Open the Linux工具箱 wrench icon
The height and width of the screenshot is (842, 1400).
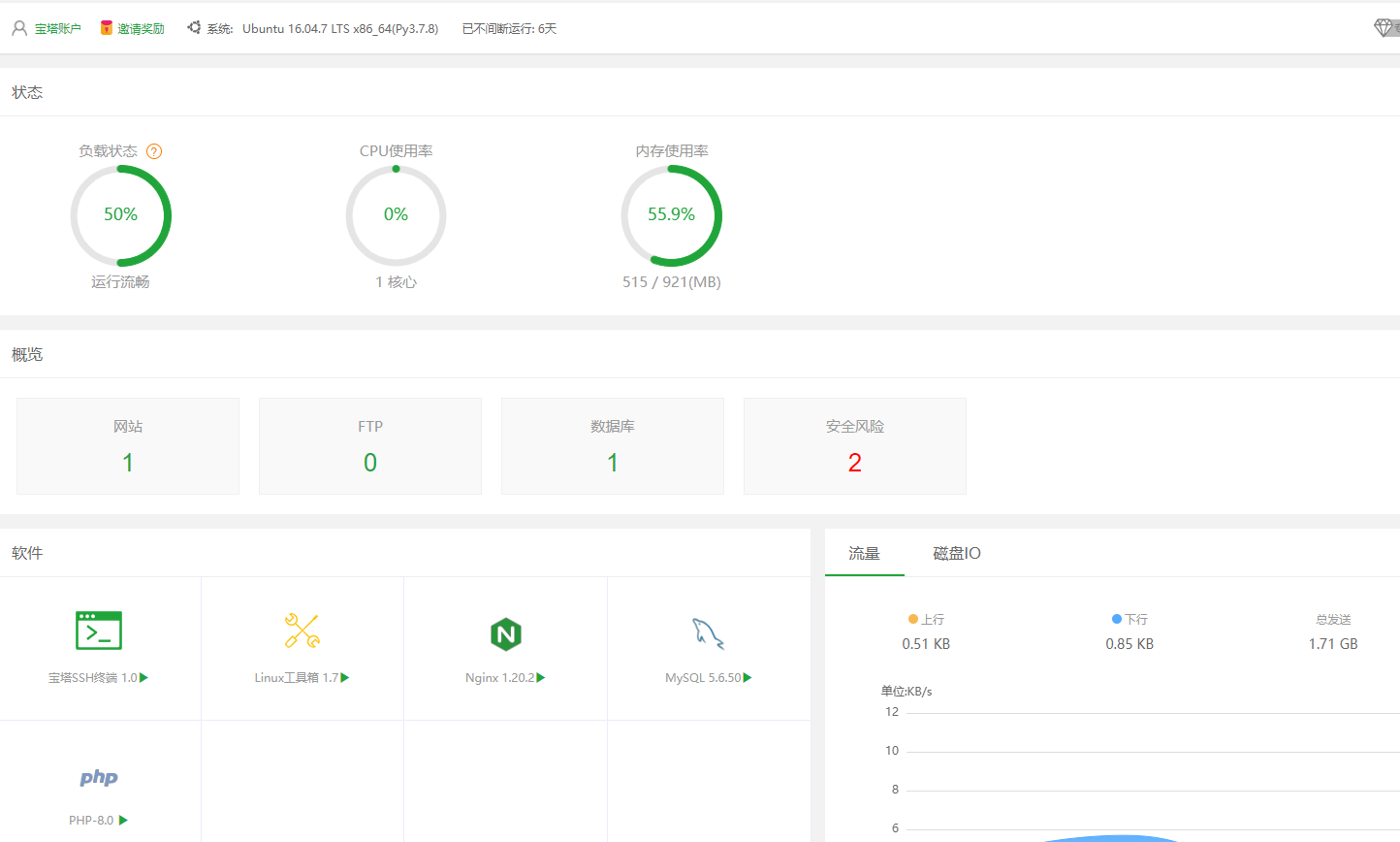click(x=302, y=631)
